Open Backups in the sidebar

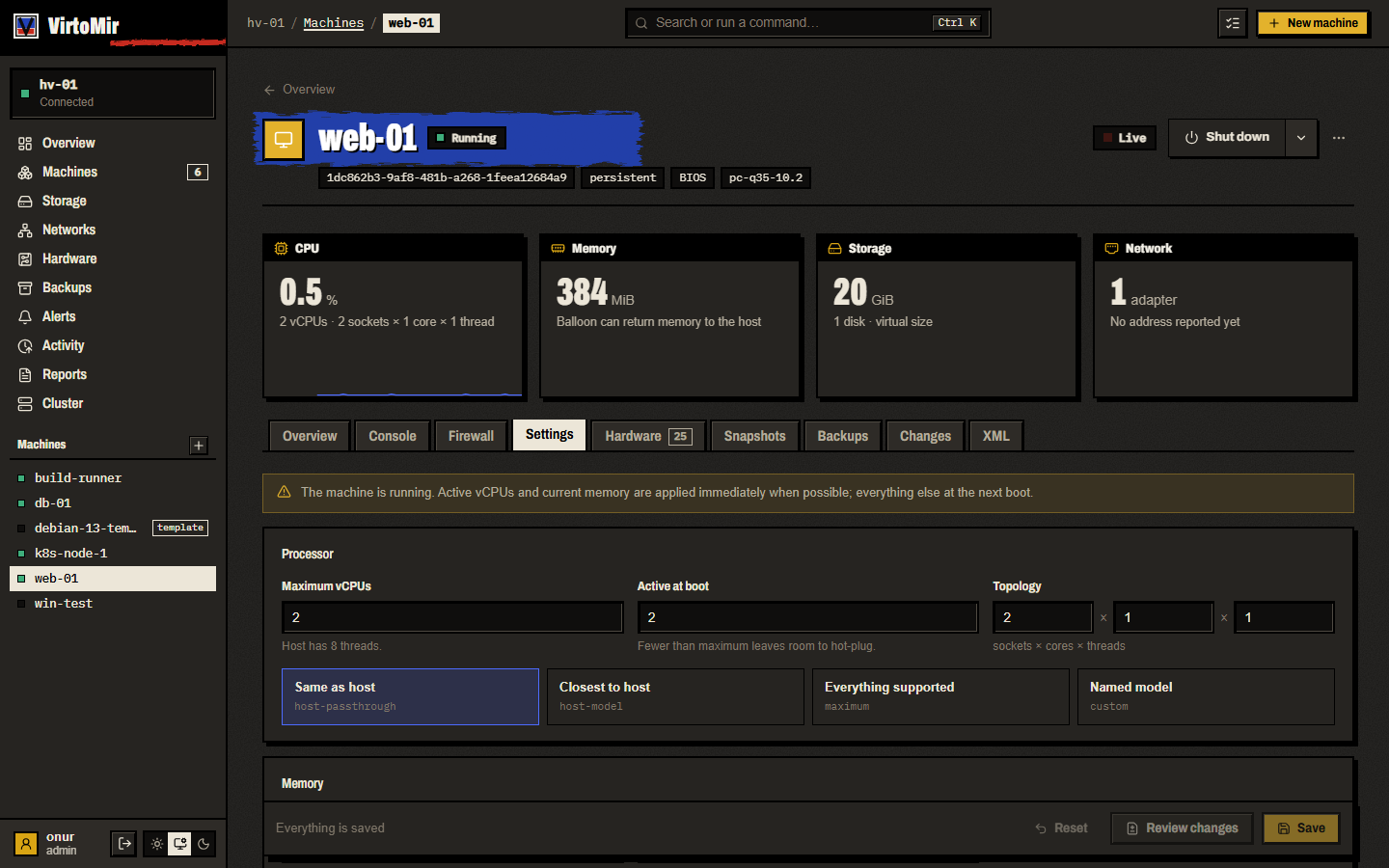[113, 287]
